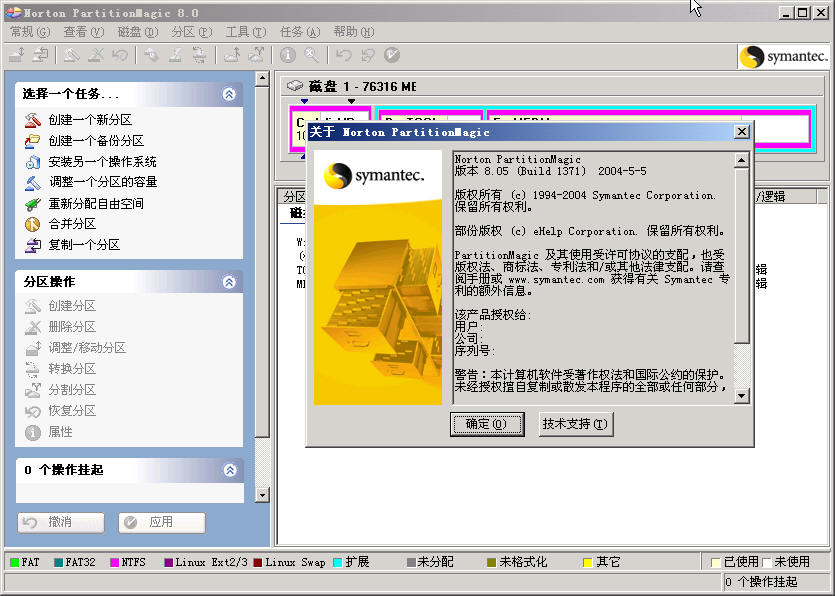Click the resize partition capacity task icon
Screen dimensions: 835x596
click(32, 182)
